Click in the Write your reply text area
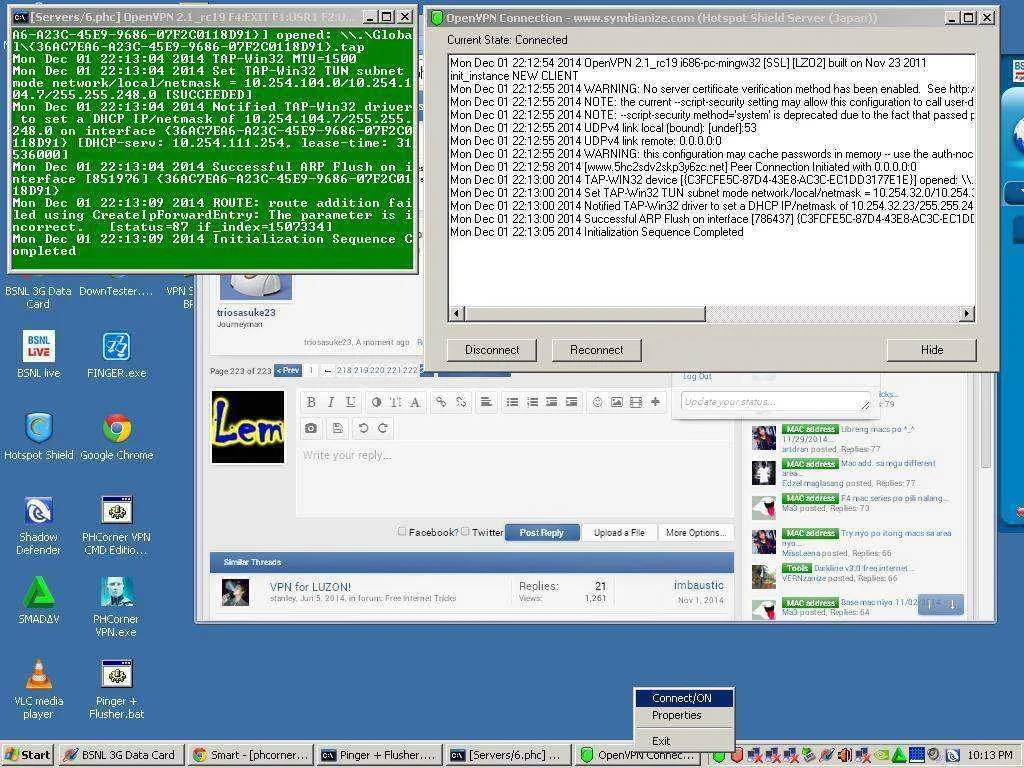Image resolution: width=1024 pixels, height=768 pixels. click(515, 480)
